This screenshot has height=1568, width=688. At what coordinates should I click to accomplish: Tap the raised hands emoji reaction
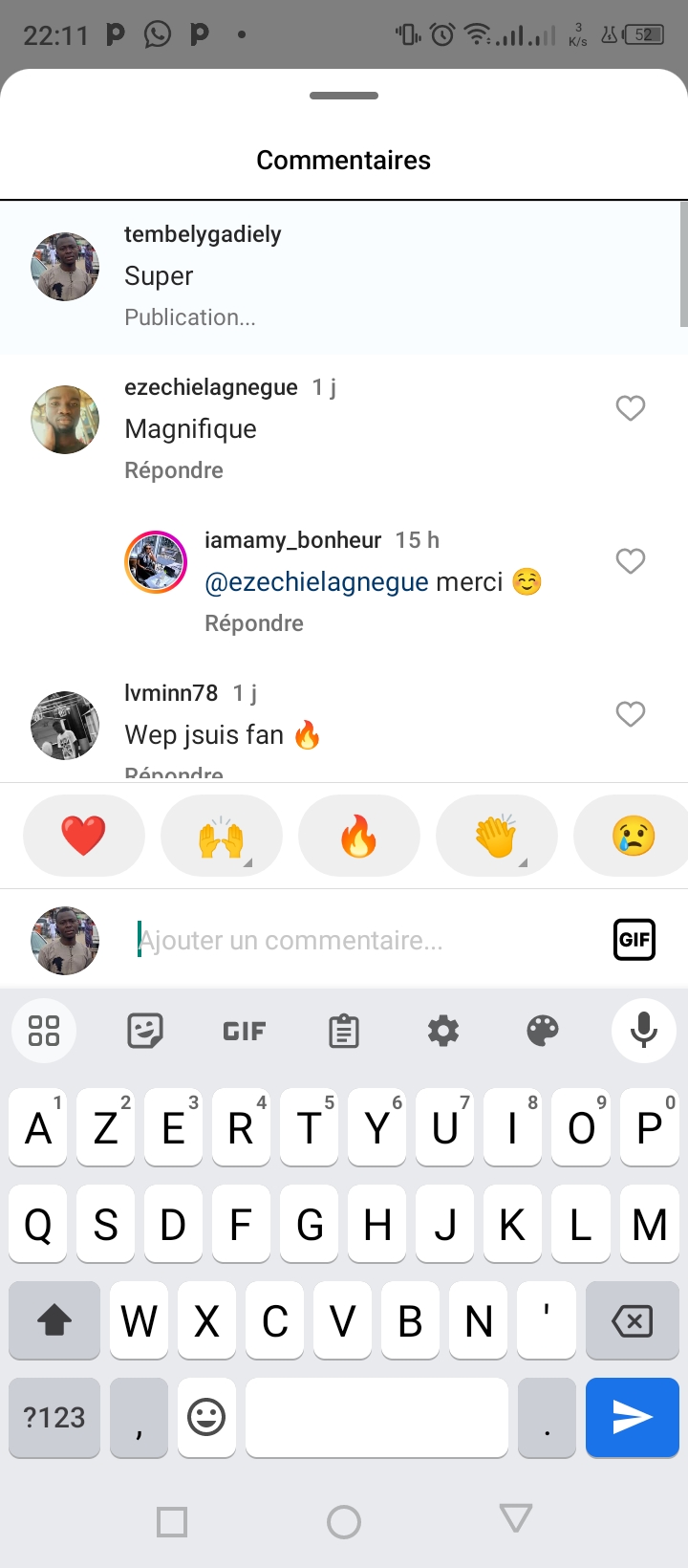(222, 837)
